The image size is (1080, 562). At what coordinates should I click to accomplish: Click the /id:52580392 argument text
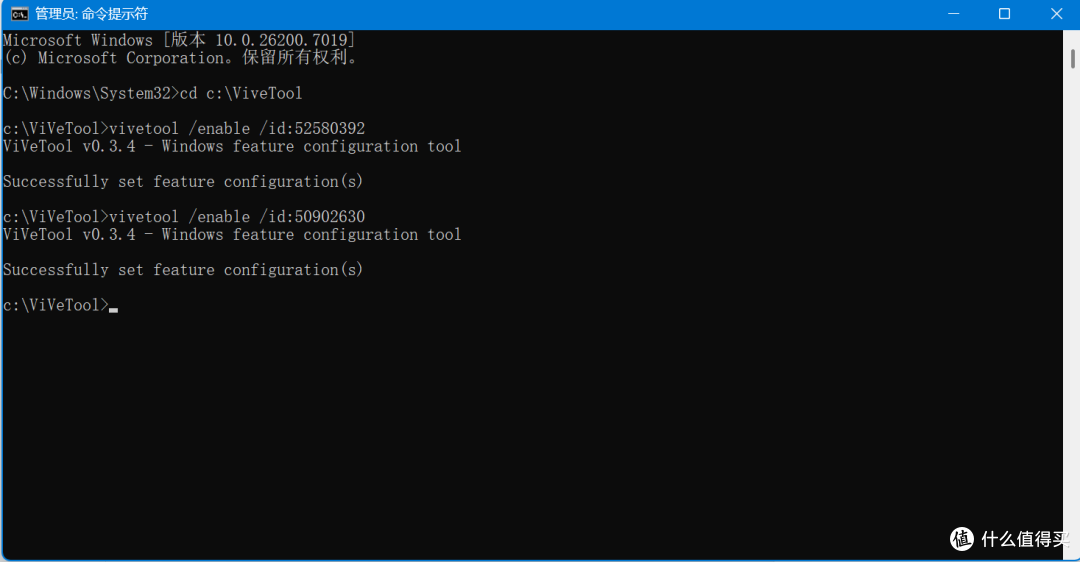(312, 128)
